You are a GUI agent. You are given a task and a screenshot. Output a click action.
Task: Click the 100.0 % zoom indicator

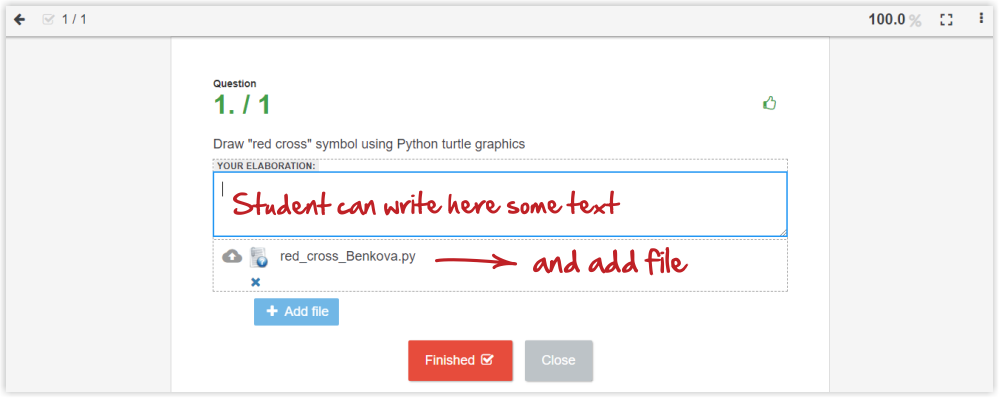[895, 20]
